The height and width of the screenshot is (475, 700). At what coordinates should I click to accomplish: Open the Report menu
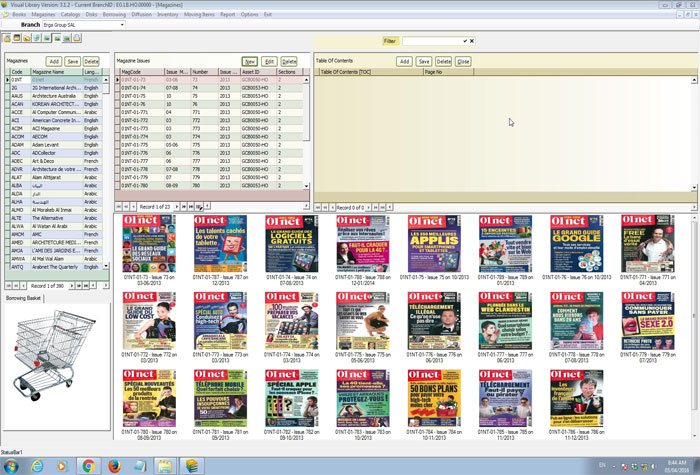(227, 14)
